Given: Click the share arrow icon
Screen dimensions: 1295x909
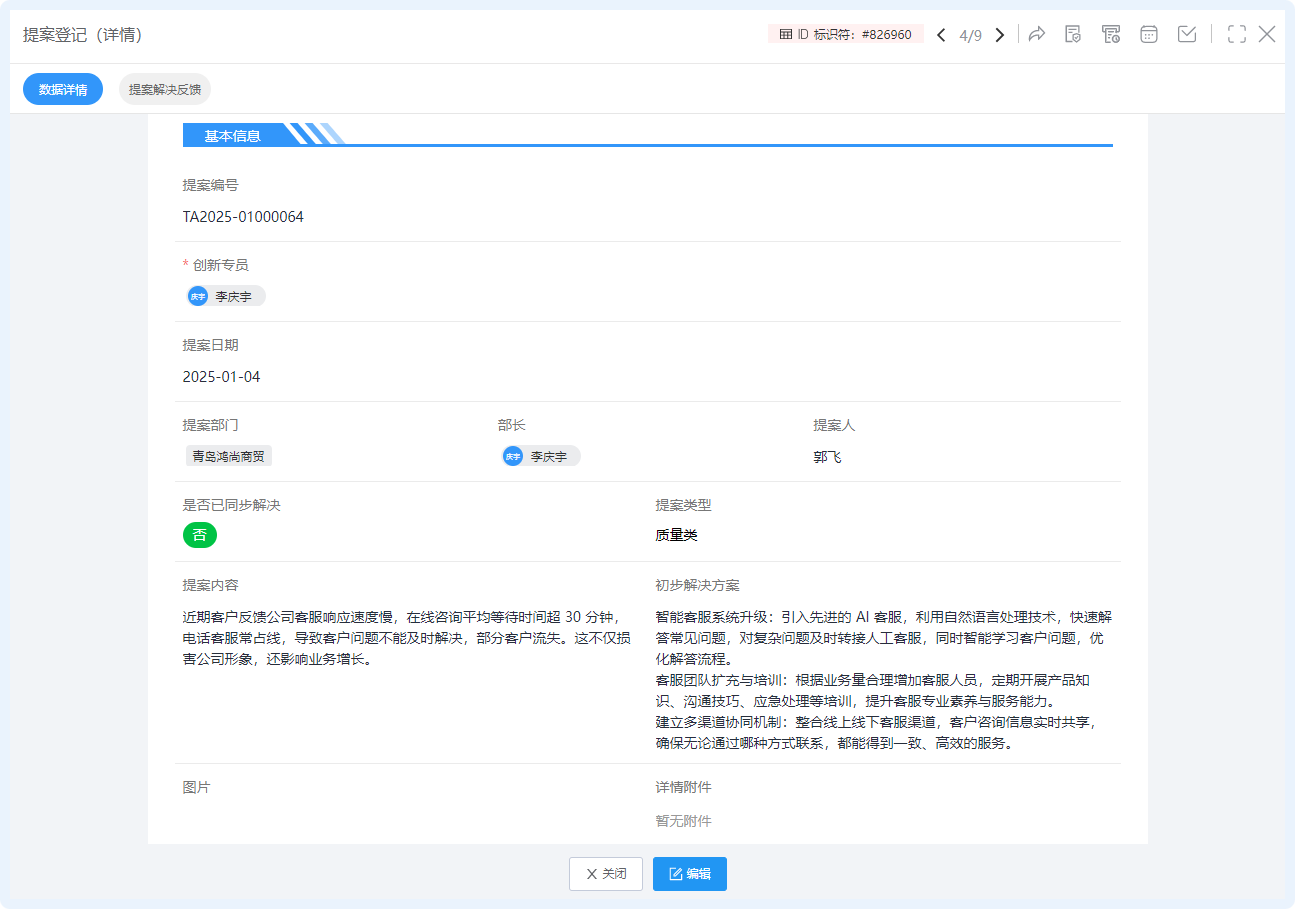Looking at the screenshot, I should point(1037,35).
